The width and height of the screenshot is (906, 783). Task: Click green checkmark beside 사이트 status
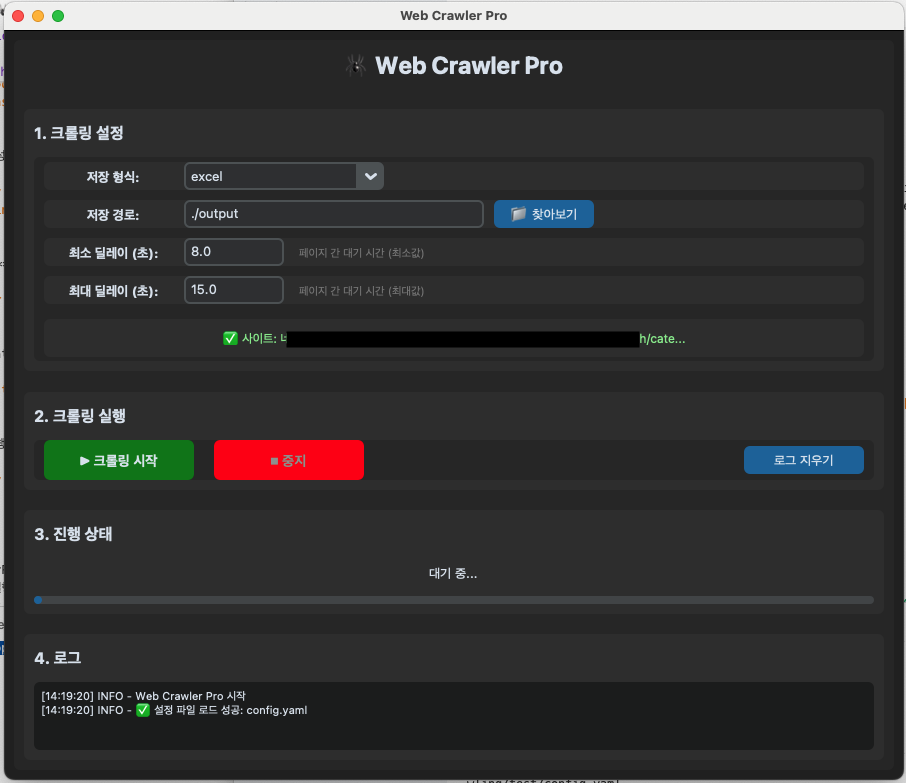click(x=230, y=339)
